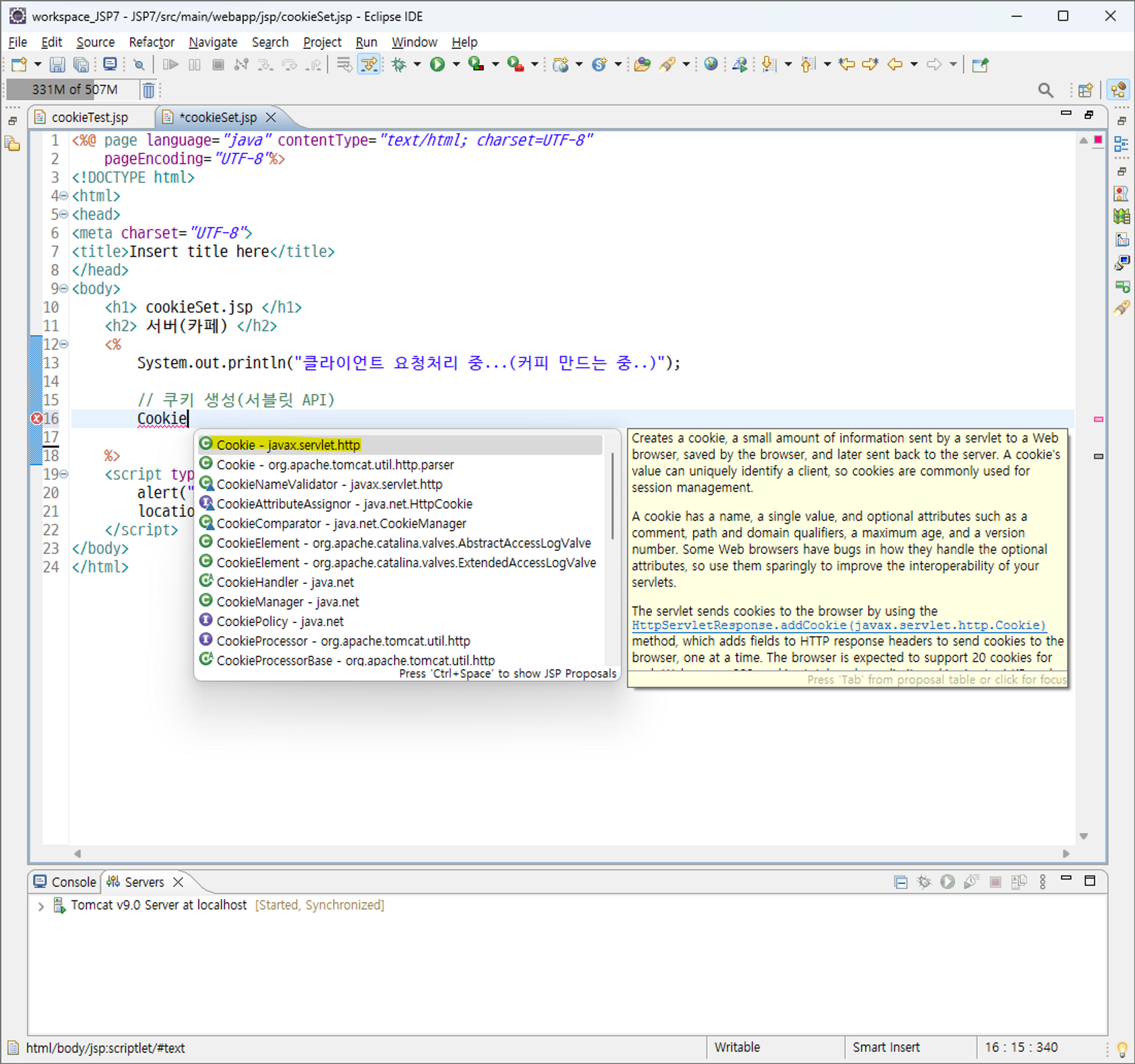
Task: Launch Debug with the bug icon
Action: 399,65
